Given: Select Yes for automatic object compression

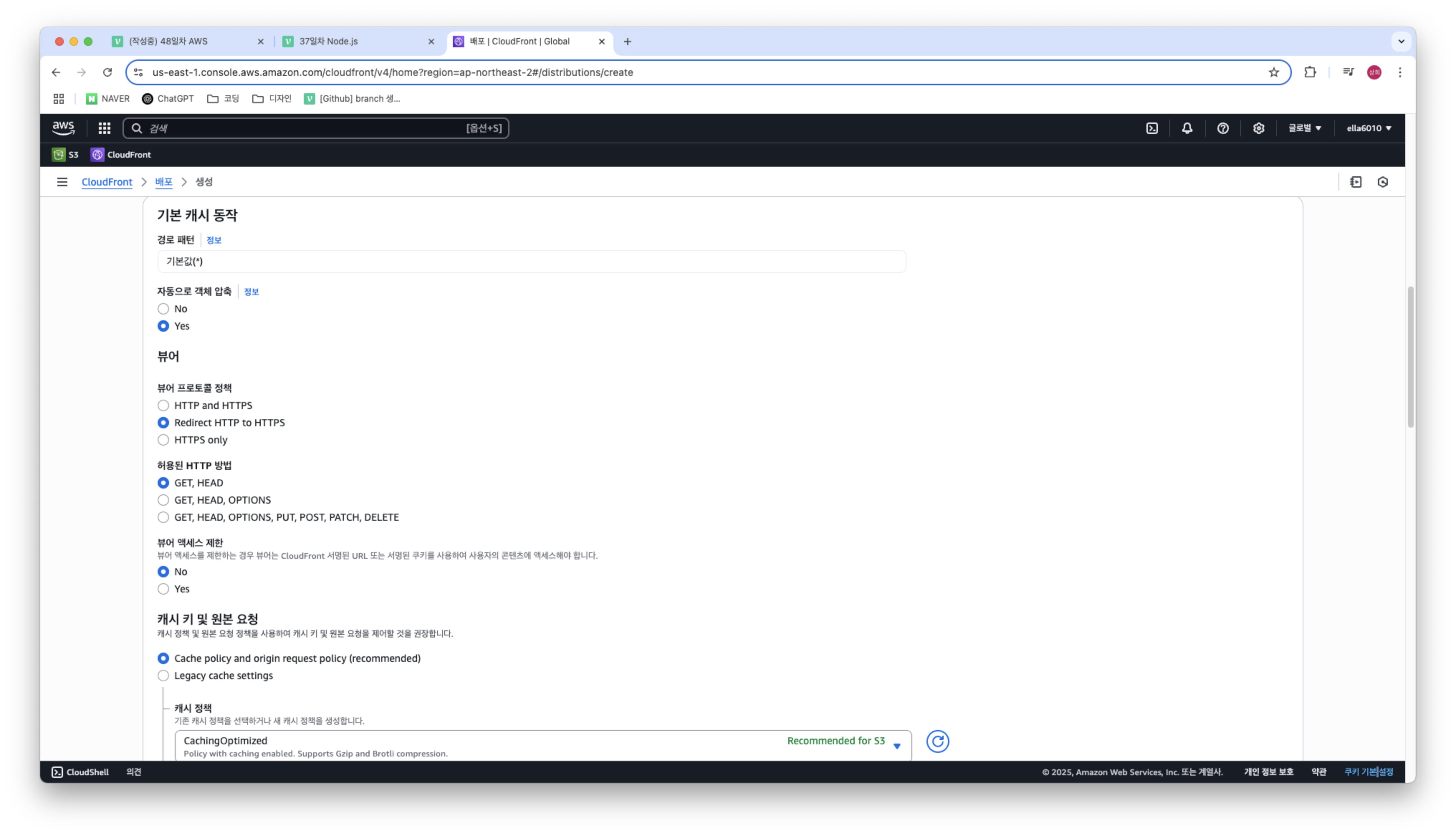Looking at the screenshot, I should 163,326.
